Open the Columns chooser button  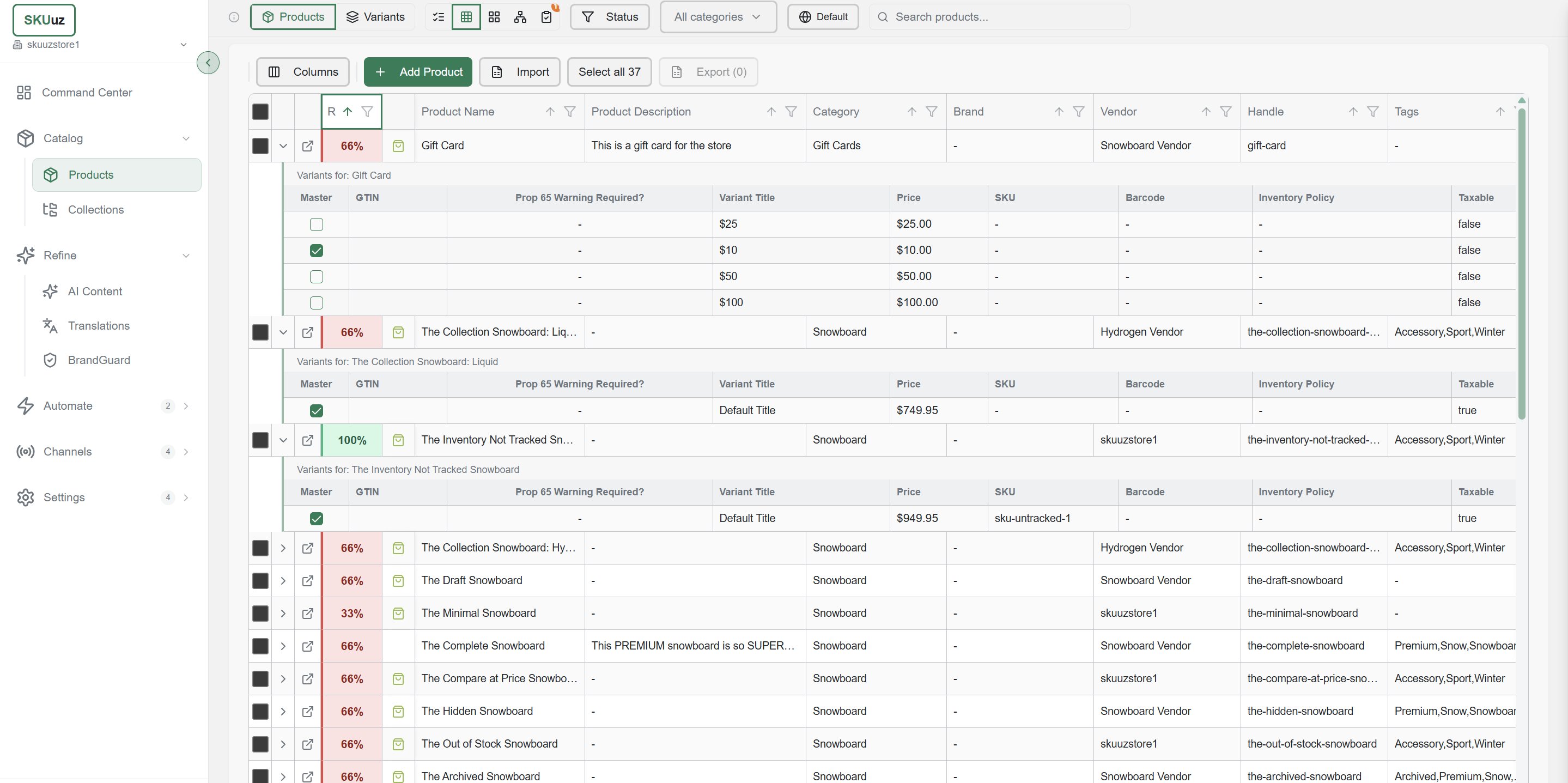pos(303,72)
